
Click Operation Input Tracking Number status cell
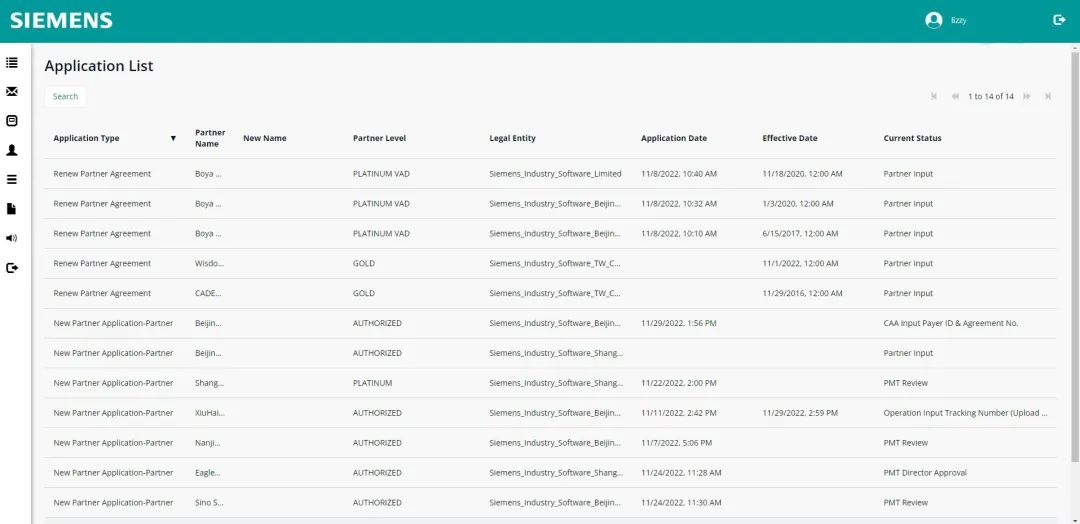[965, 413]
